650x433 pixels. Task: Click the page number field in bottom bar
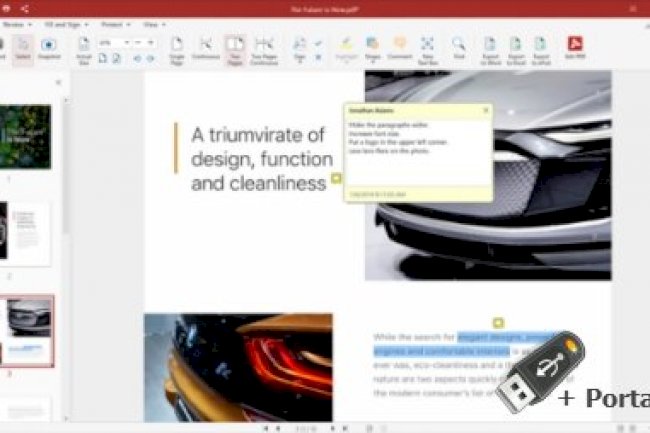(x=306, y=428)
